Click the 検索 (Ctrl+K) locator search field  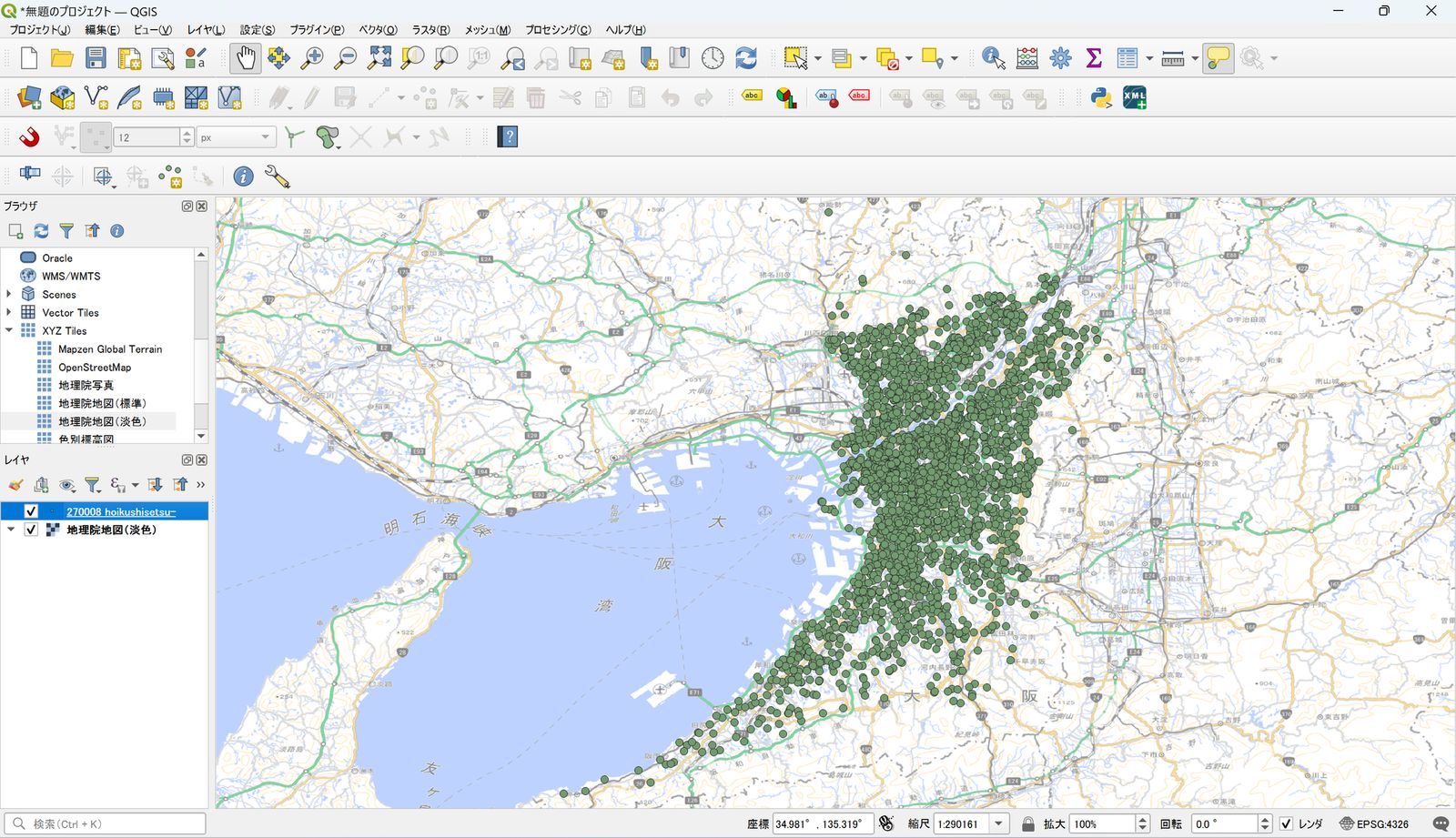point(105,823)
